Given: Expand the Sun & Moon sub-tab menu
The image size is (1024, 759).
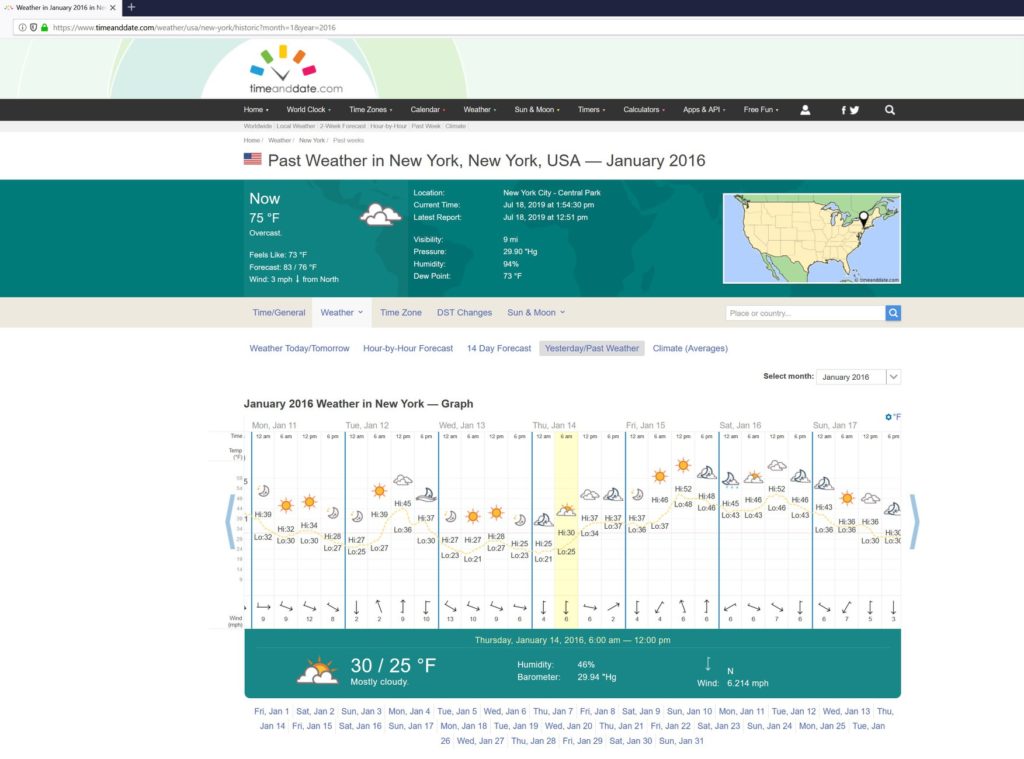Looking at the screenshot, I should pyautogui.click(x=536, y=313).
